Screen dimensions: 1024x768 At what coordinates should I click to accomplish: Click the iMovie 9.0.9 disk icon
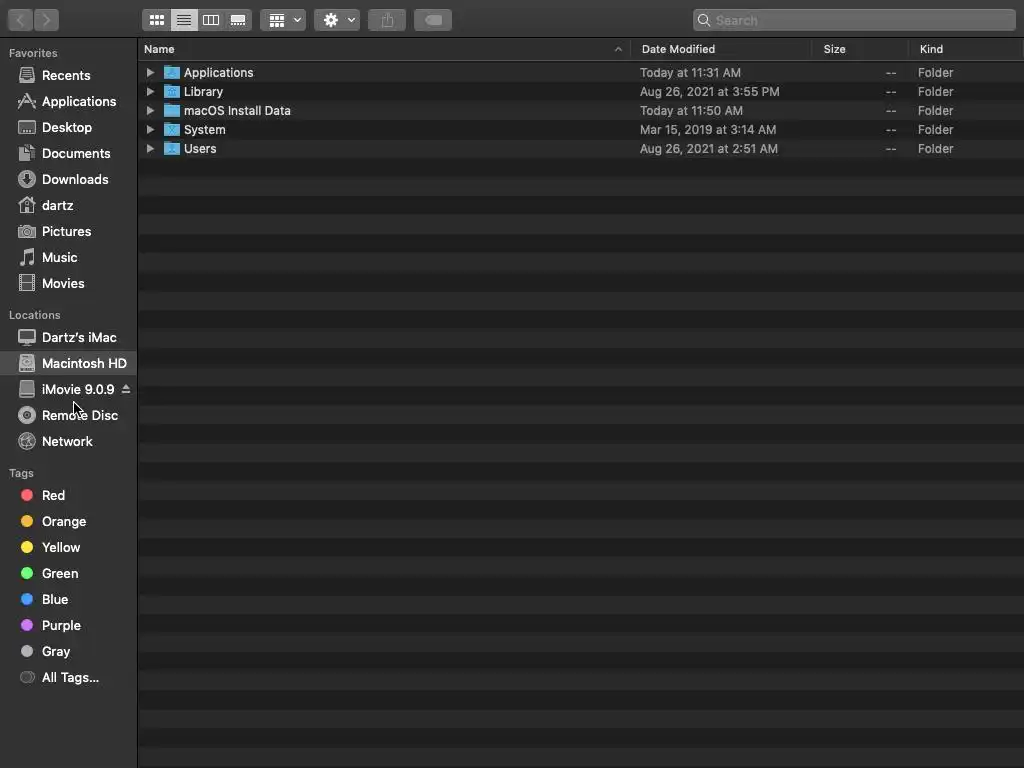[27, 389]
